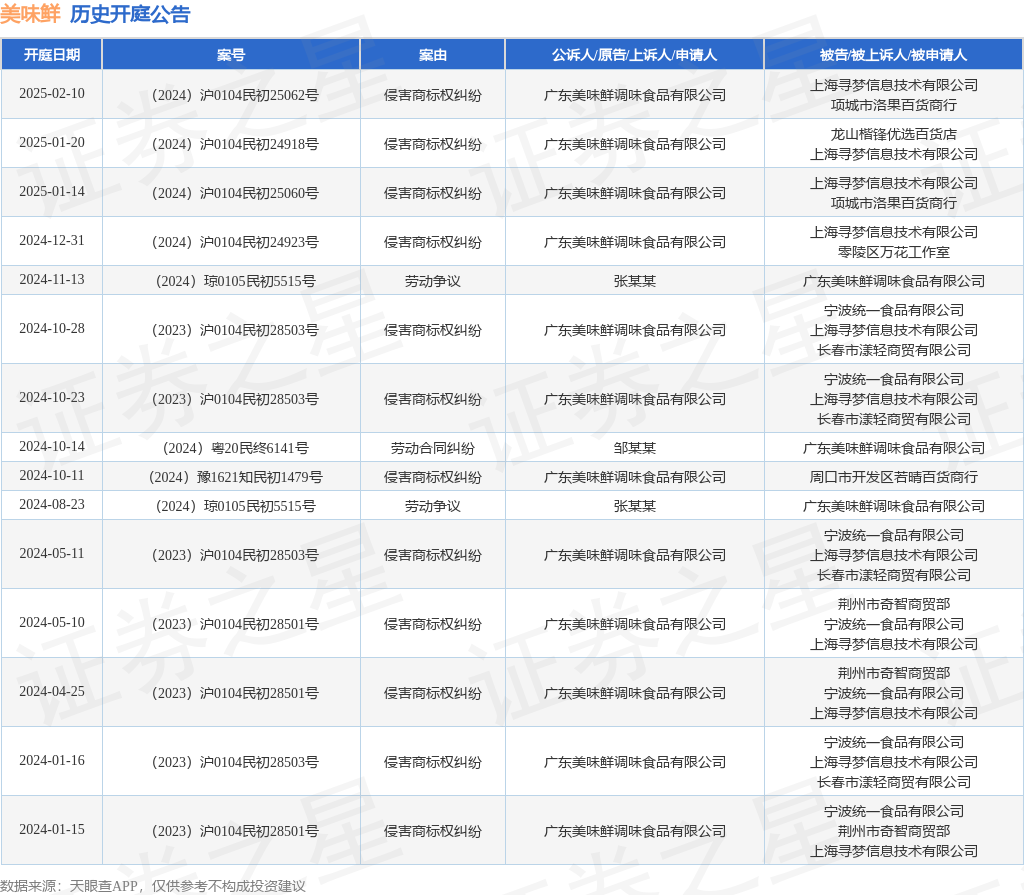The width and height of the screenshot is (1024, 895).
Task: Click 侵害商标权纠纷 in the 2024-01-15 row
Action: (432, 832)
